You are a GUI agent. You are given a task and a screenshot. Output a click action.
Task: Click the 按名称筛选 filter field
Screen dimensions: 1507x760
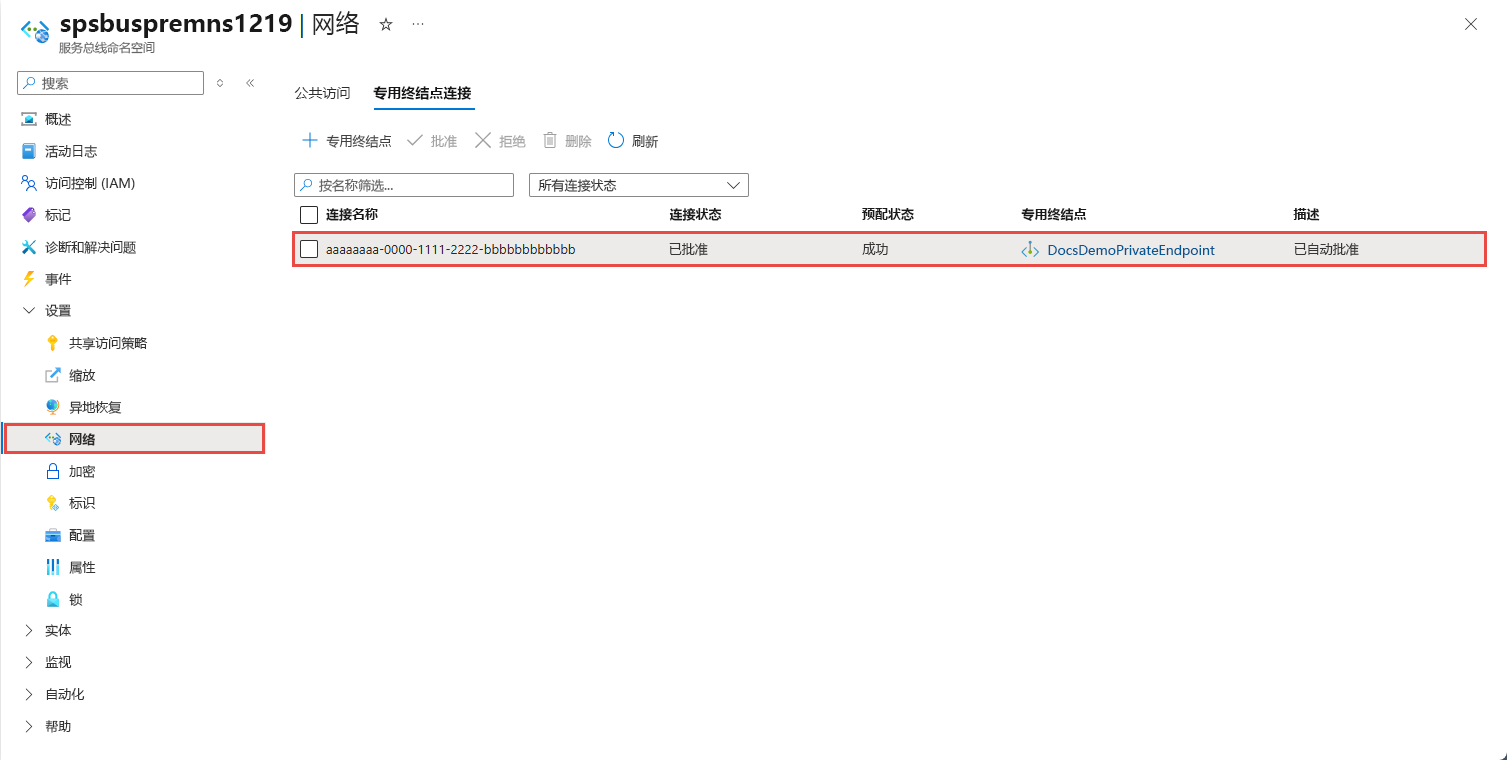click(404, 185)
